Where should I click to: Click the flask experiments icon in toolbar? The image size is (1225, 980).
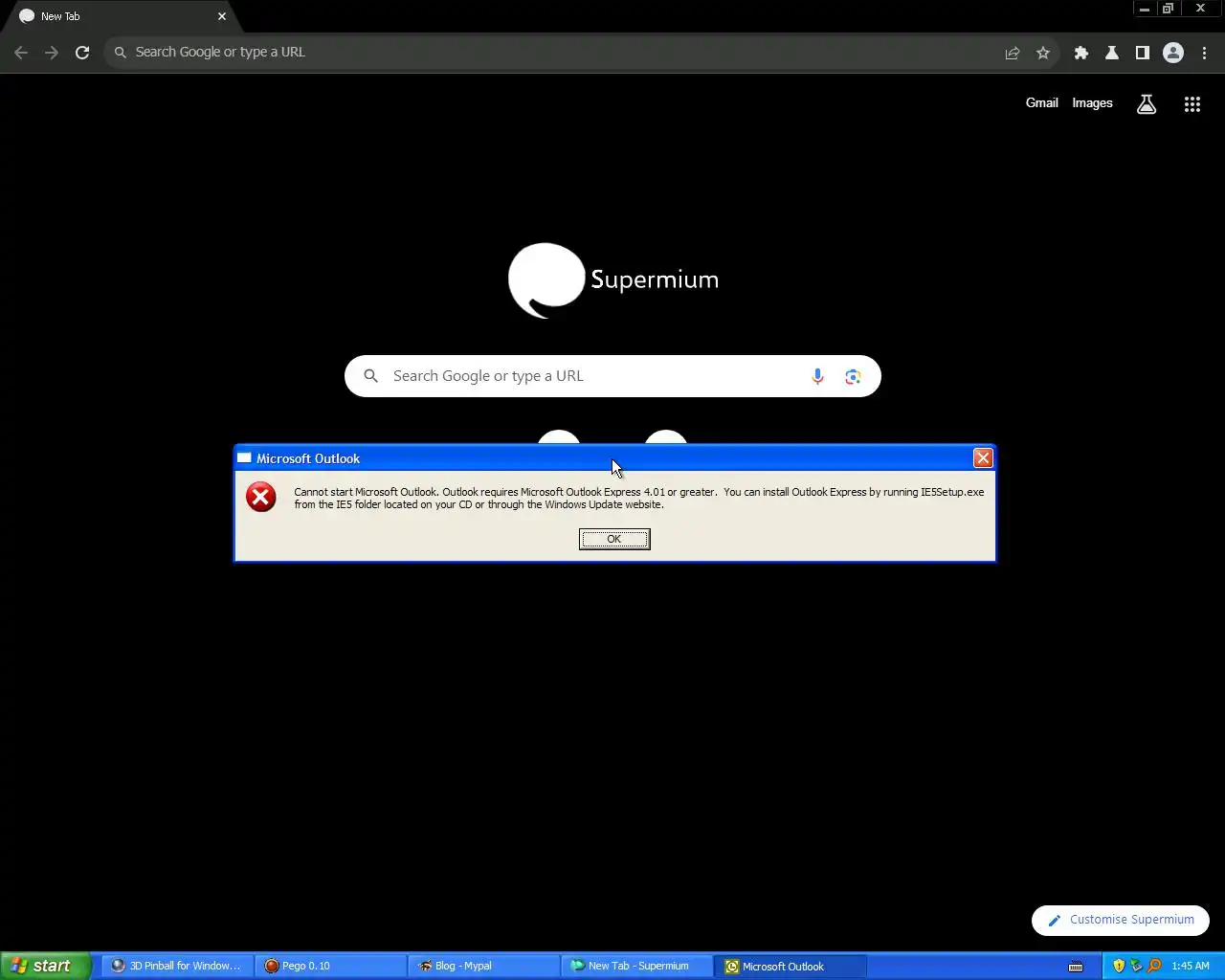1112,53
